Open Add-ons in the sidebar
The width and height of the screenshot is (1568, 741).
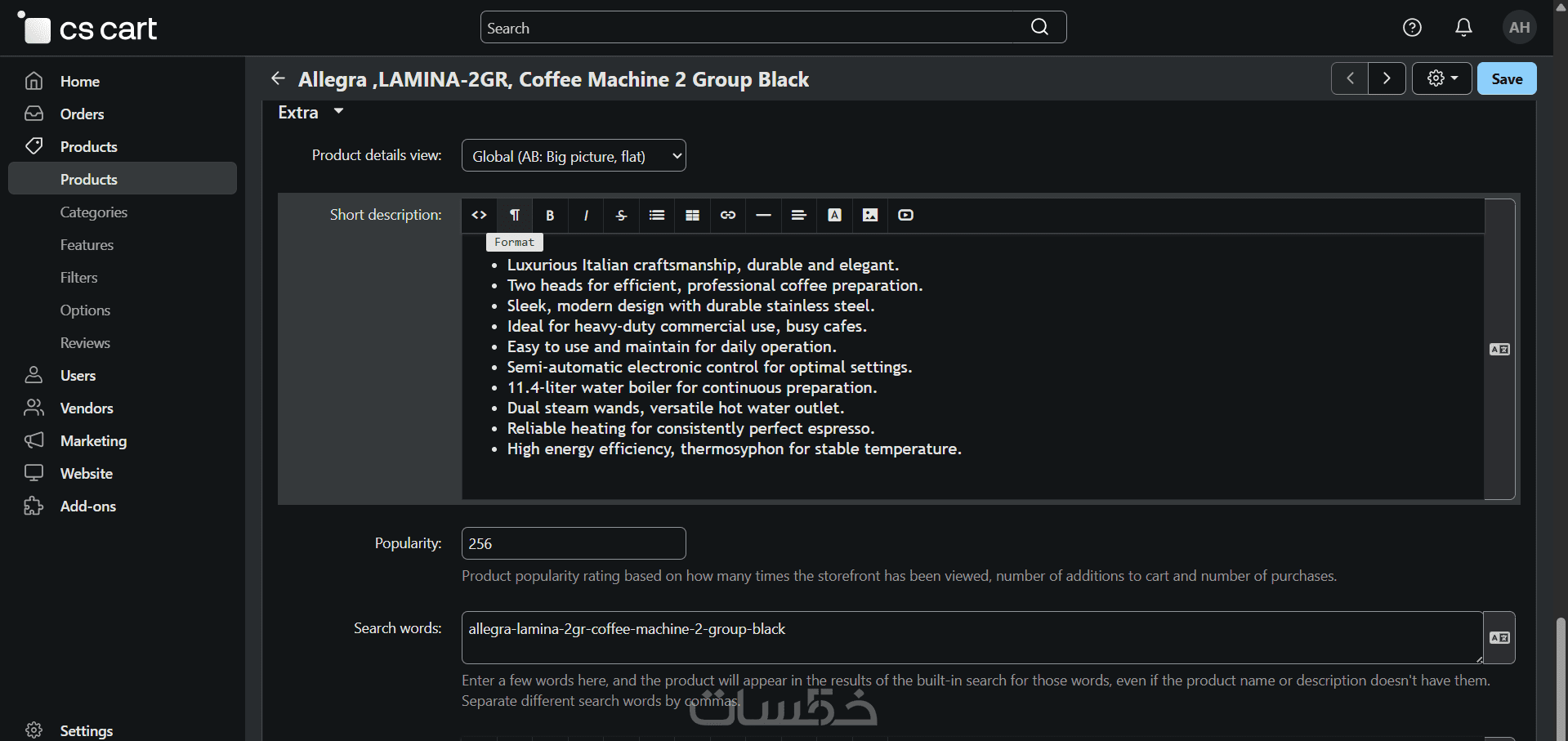(x=87, y=506)
